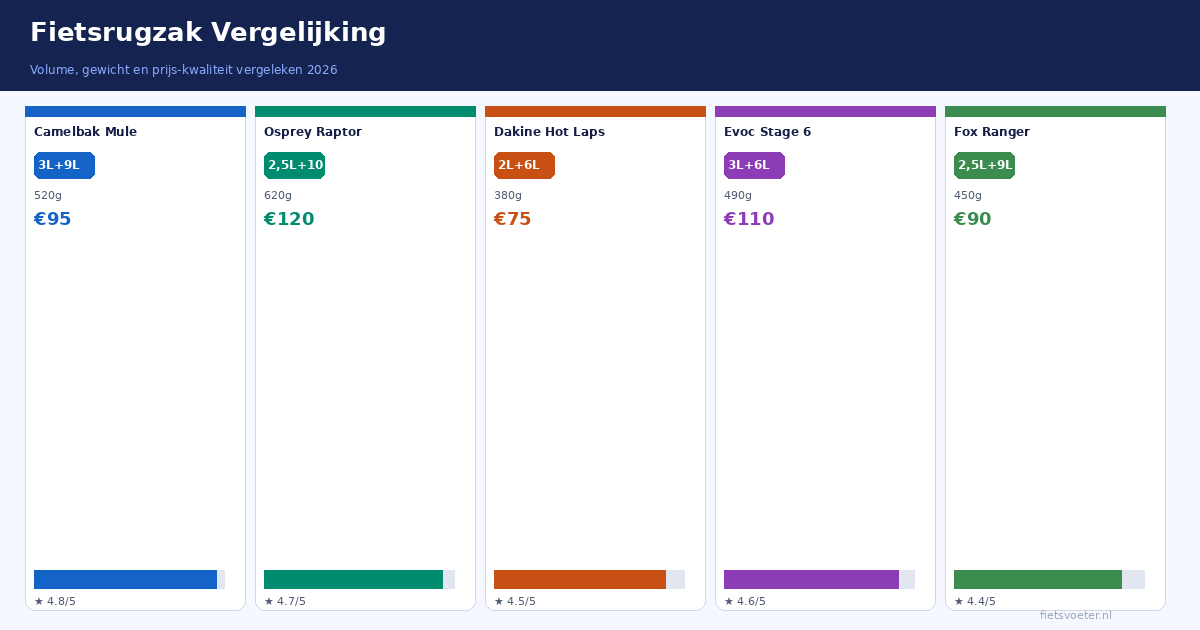This screenshot has height=630, width=1200.
Task: Click the €75 price
Action: point(513,219)
